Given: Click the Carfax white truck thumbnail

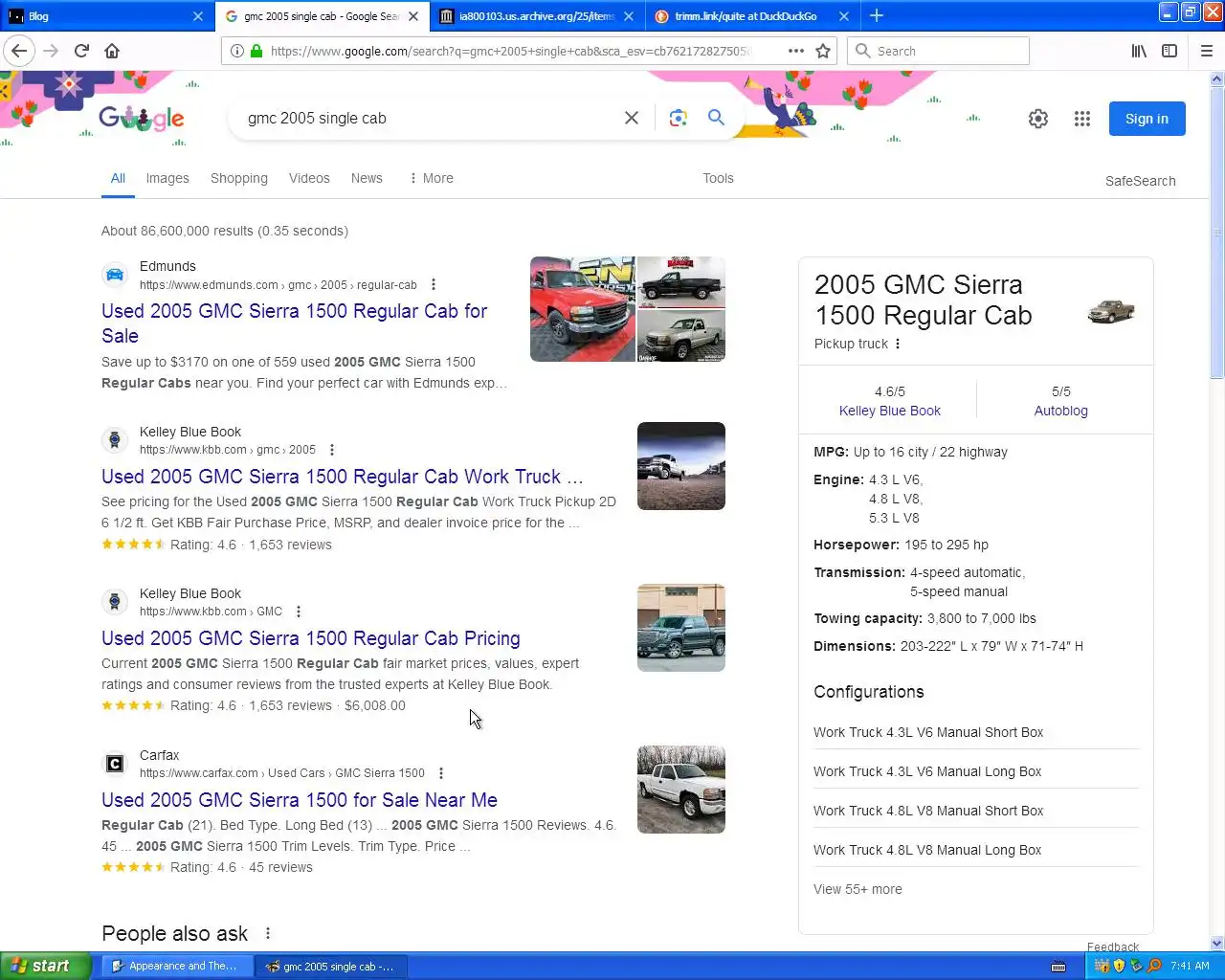Looking at the screenshot, I should pyautogui.click(x=681, y=790).
